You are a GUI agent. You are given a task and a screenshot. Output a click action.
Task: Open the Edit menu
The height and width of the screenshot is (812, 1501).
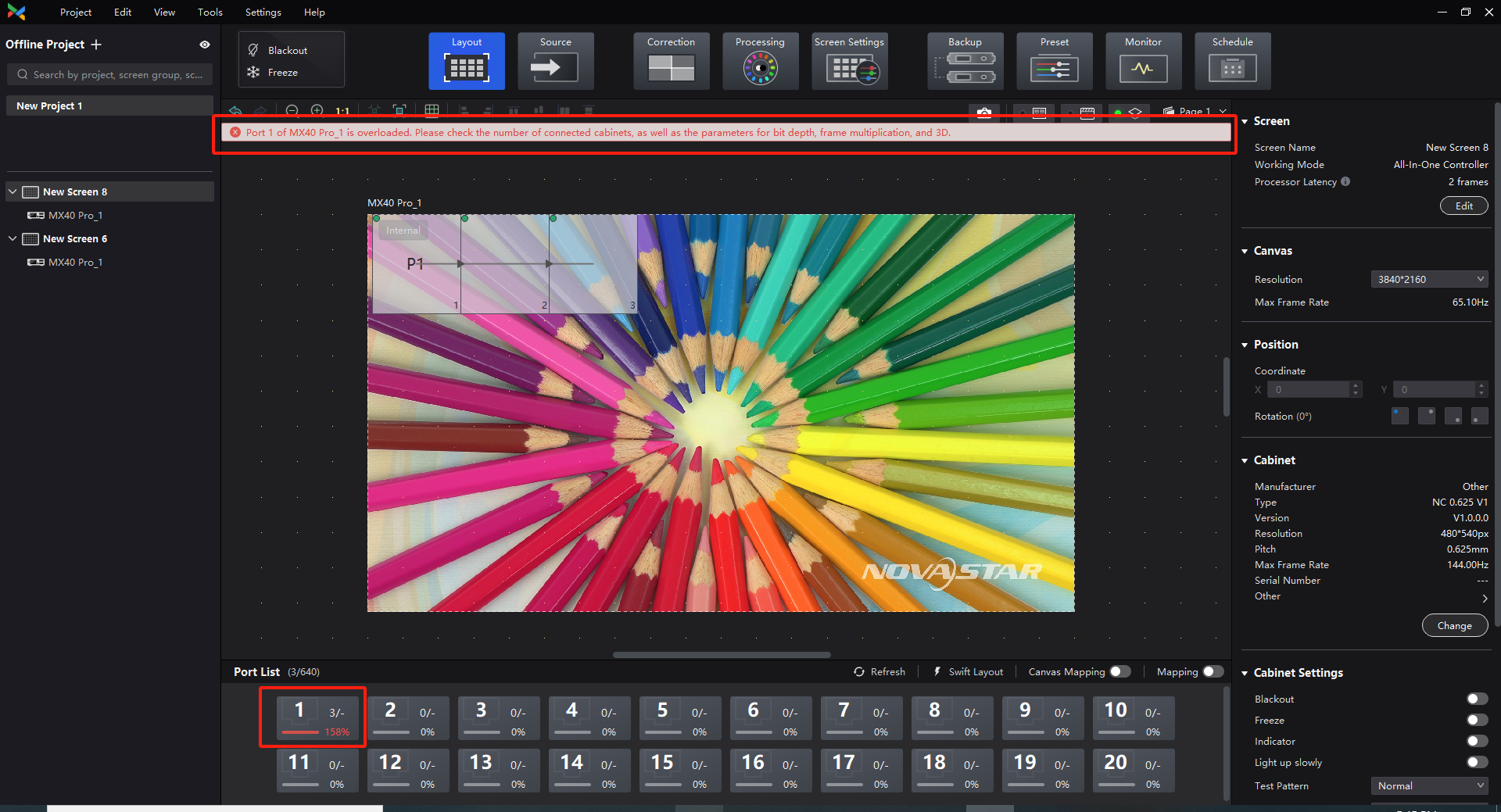tap(123, 12)
